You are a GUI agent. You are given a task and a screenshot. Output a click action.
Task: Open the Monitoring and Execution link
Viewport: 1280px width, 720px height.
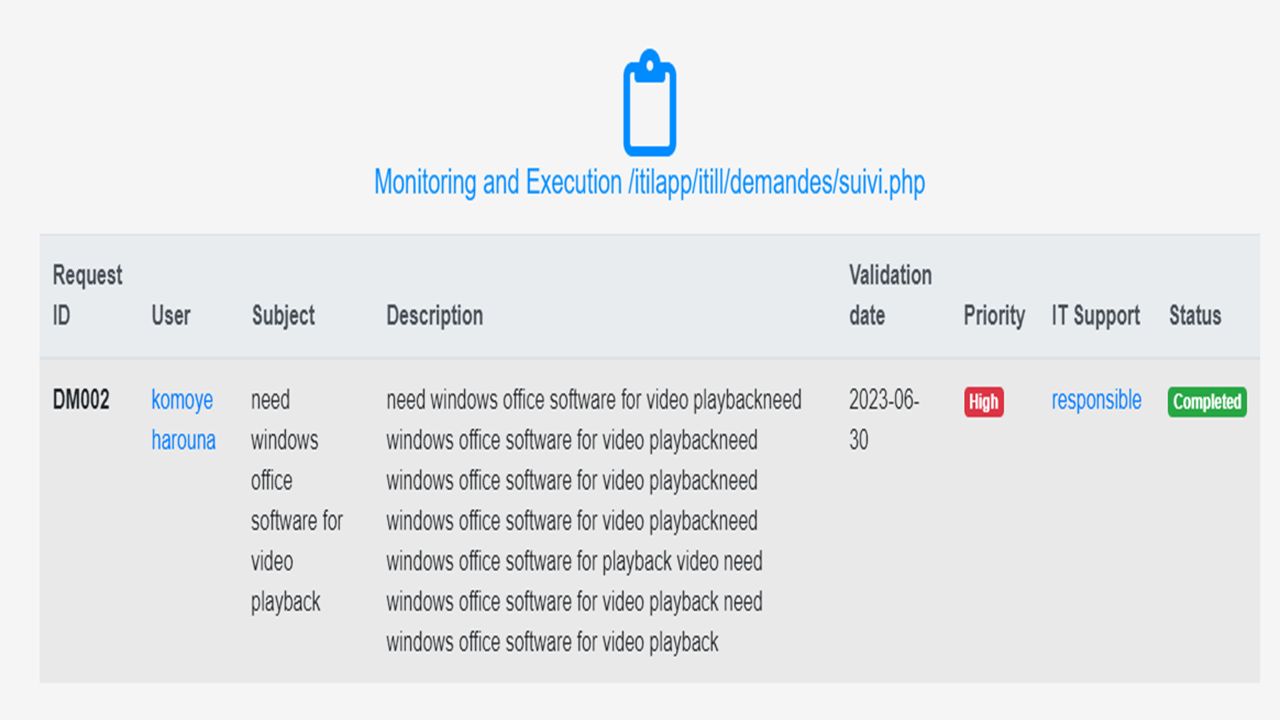click(649, 182)
